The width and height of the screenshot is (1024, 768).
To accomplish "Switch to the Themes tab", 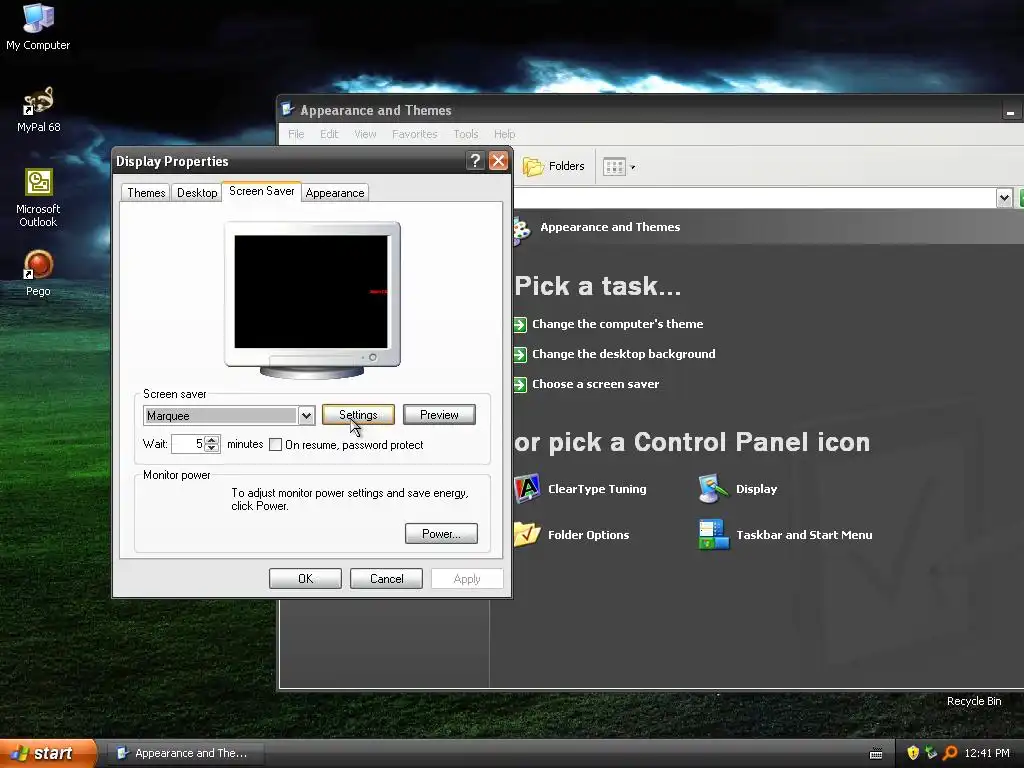I will 146,193.
